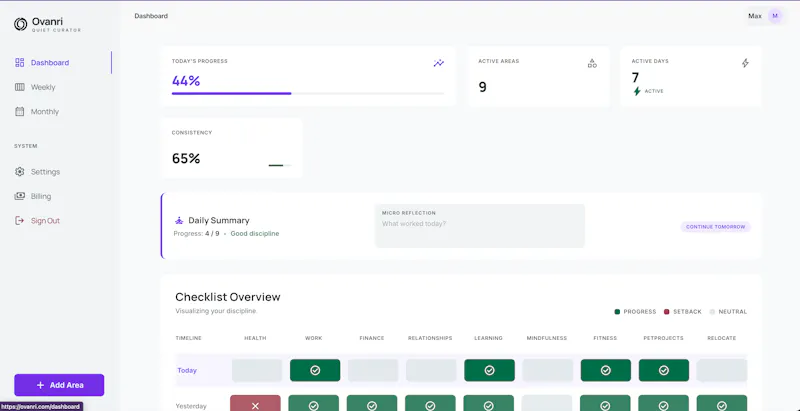The height and width of the screenshot is (411, 800).
Task: Click the Setback legend red swatch
Action: 666,312
